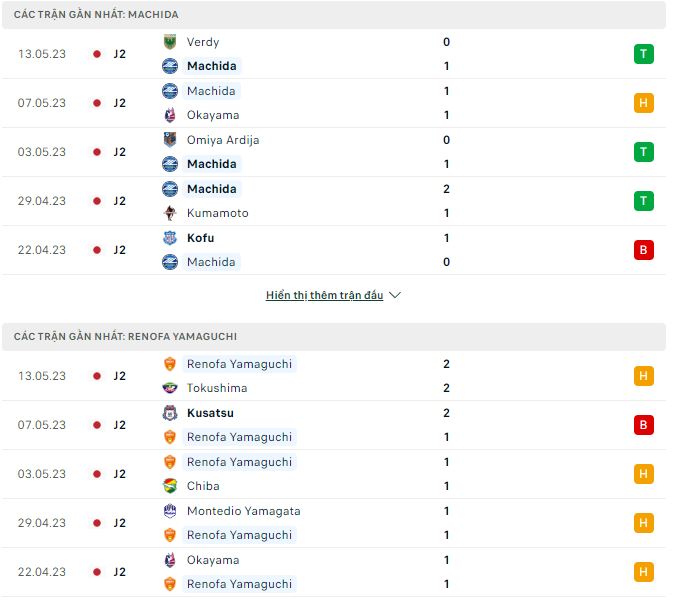
Task: Click the green T badge for Verdy match
Action: pyautogui.click(x=643, y=54)
